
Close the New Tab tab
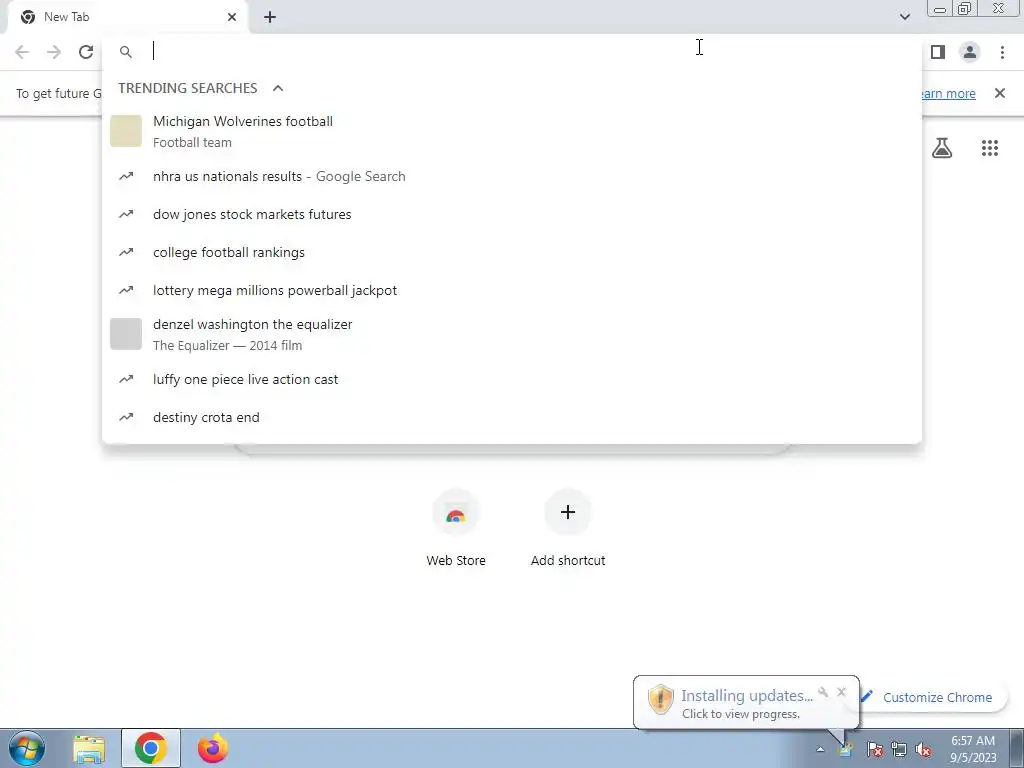pyautogui.click(x=232, y=17)
